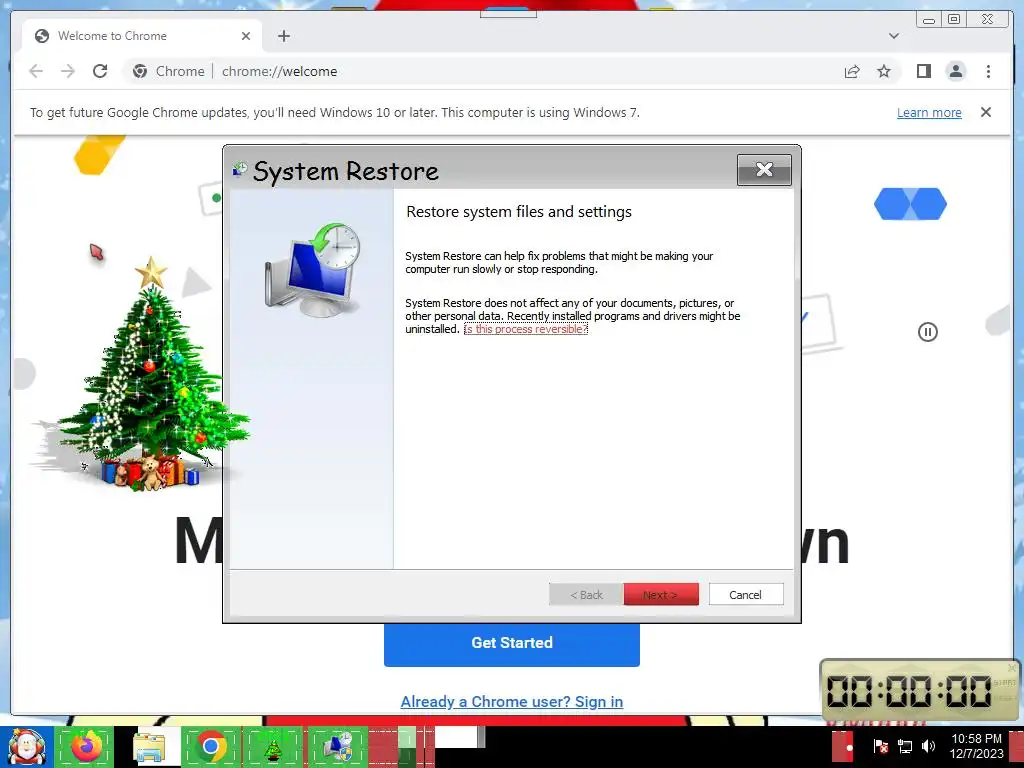Minimize the Chrome window
Viewport: 1024px width, 768px height.
tap(928, 20)
